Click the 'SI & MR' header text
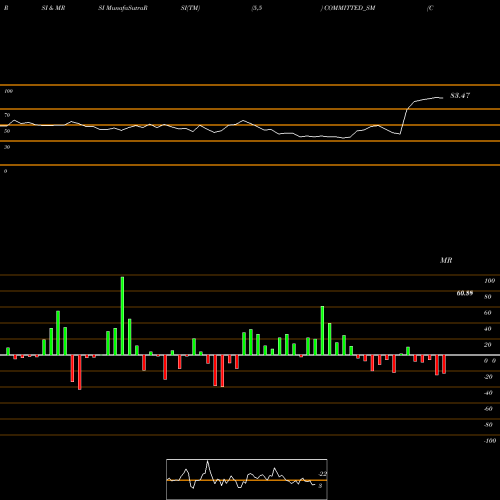The height and width of the screenshot is (500, 500). [x=53, y=8]
